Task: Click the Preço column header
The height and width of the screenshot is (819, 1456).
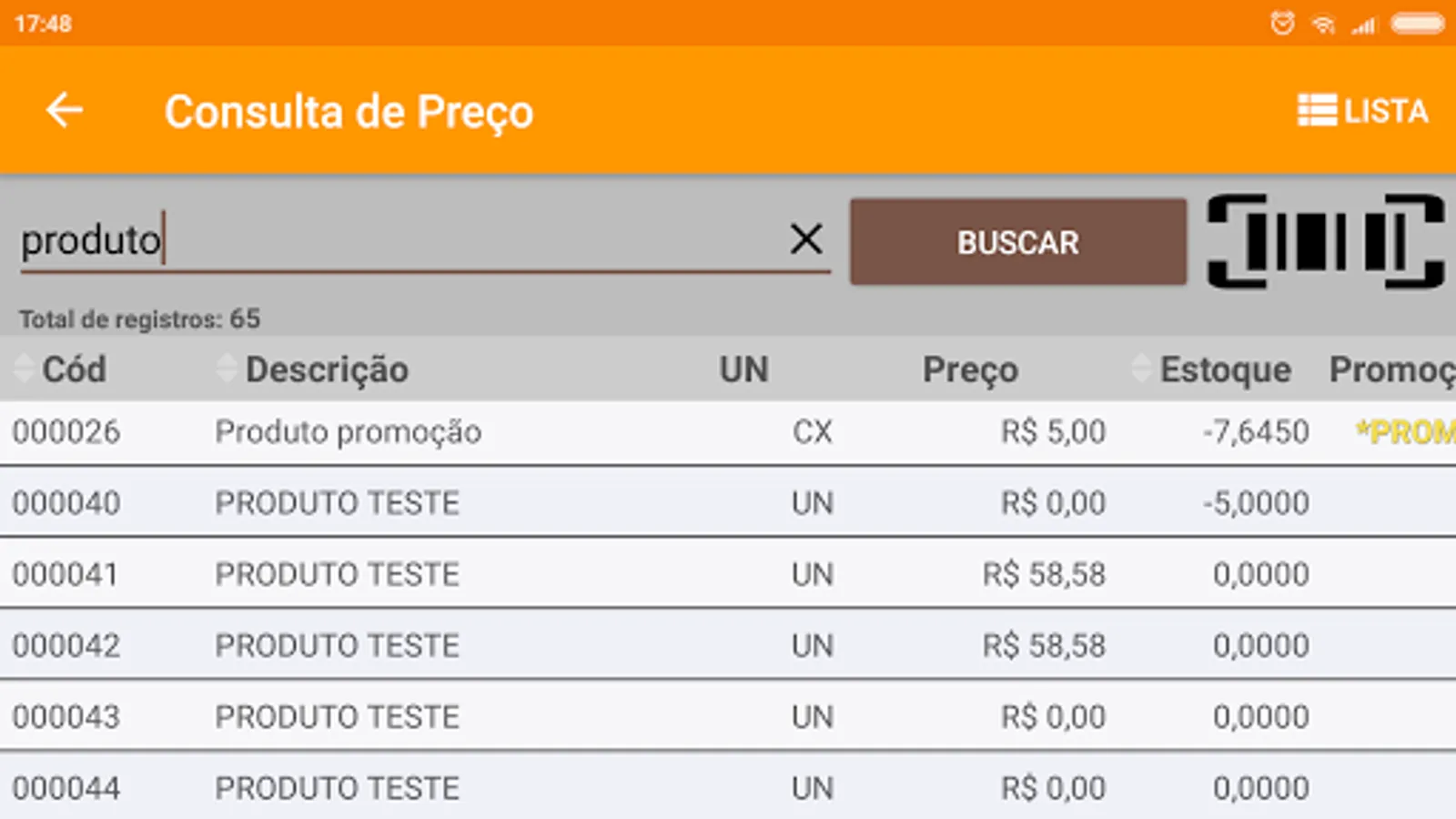Action: 970,369
